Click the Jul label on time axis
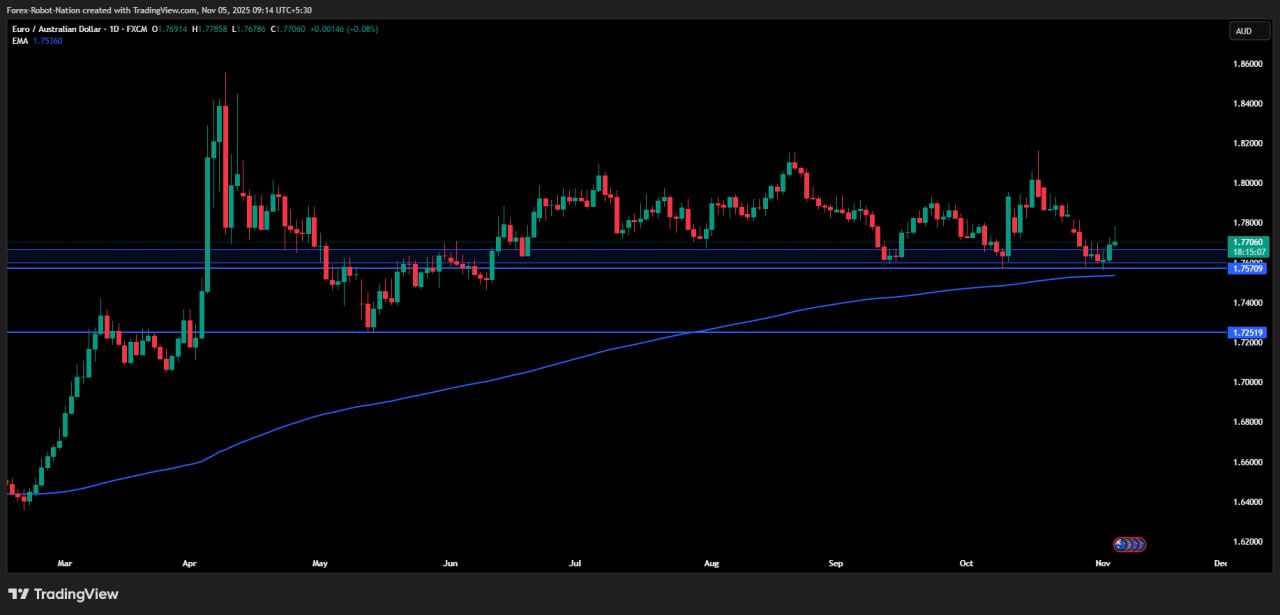The image size is (1280, 615). [575, 564]
